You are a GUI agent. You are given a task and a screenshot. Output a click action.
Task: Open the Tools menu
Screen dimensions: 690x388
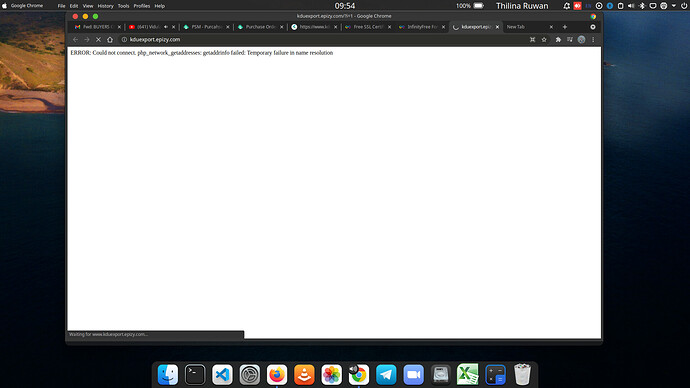(x=124, y=6)
